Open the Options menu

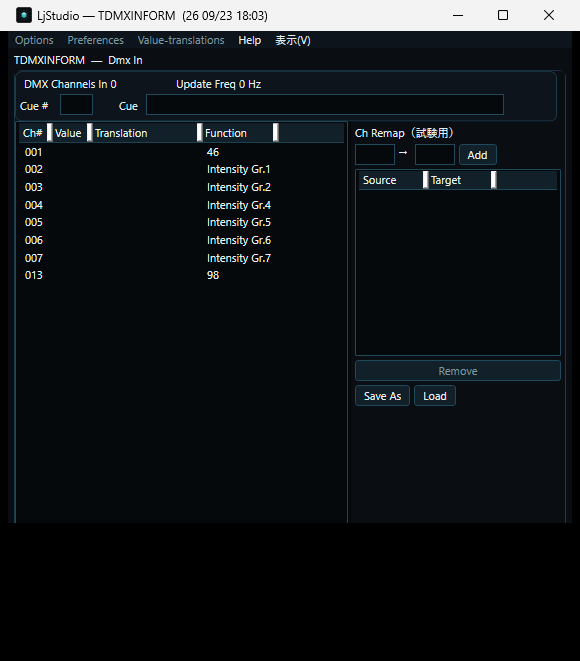coord(34,40)
